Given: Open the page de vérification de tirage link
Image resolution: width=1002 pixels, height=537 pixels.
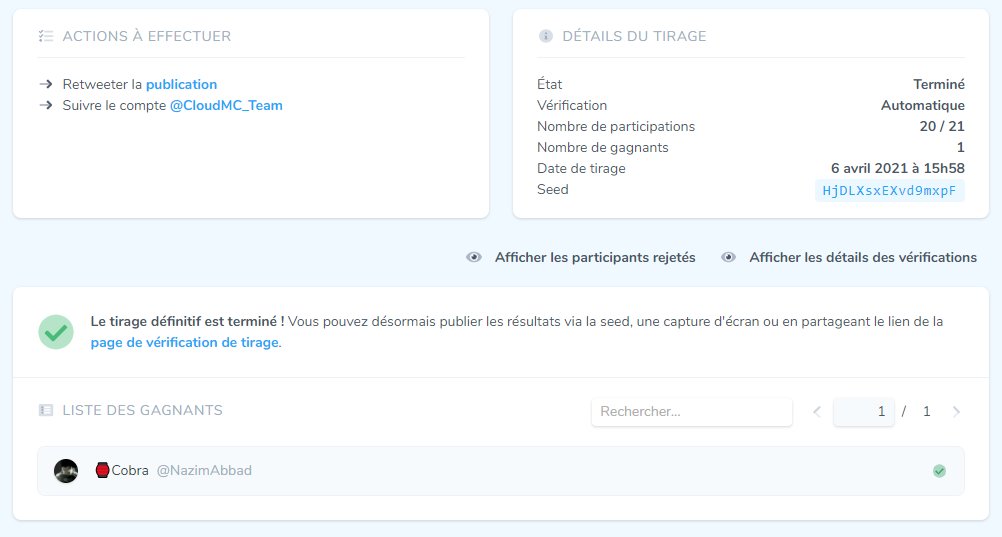Looking at the screenshot, I should pyautogui.click(x=185, y=342).
